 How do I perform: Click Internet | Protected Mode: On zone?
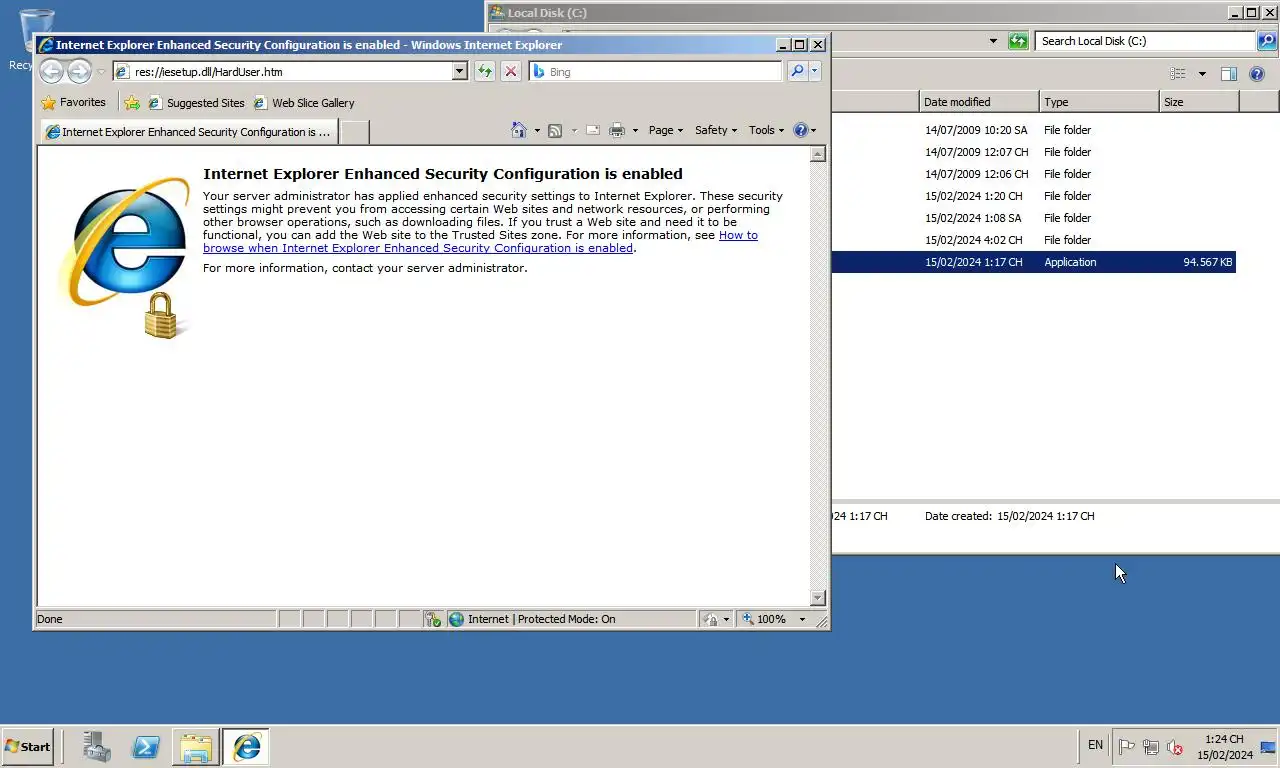tap(571, 619)
